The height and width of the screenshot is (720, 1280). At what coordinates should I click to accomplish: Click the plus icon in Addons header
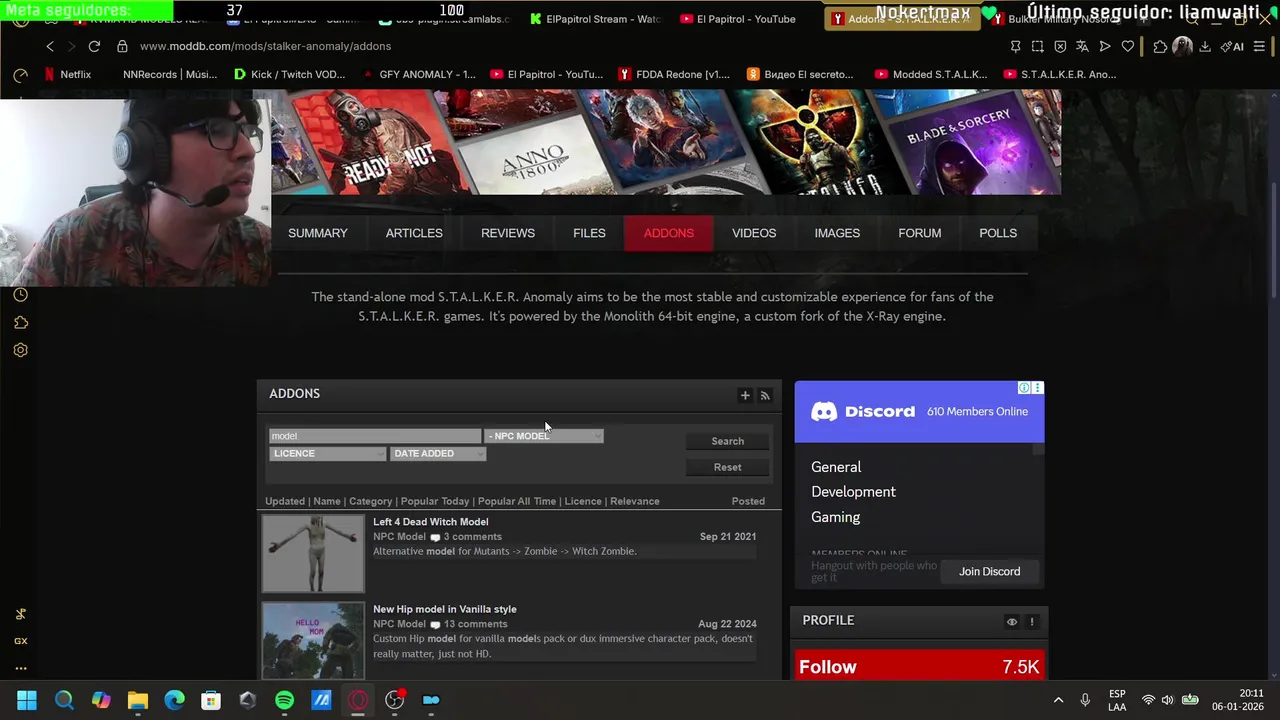click(x=745, y=396)
